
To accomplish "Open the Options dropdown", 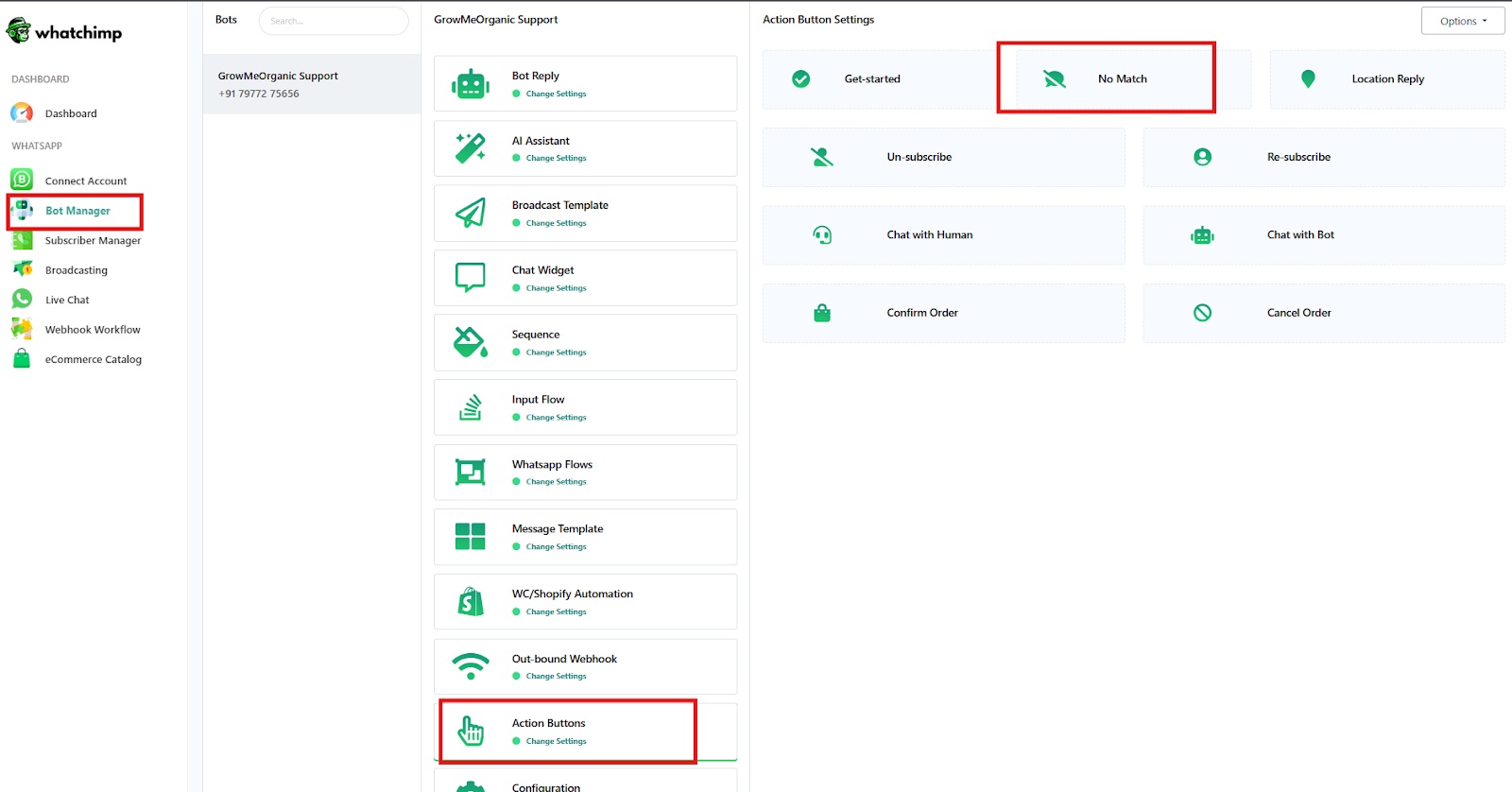I will coord(1463,21).
